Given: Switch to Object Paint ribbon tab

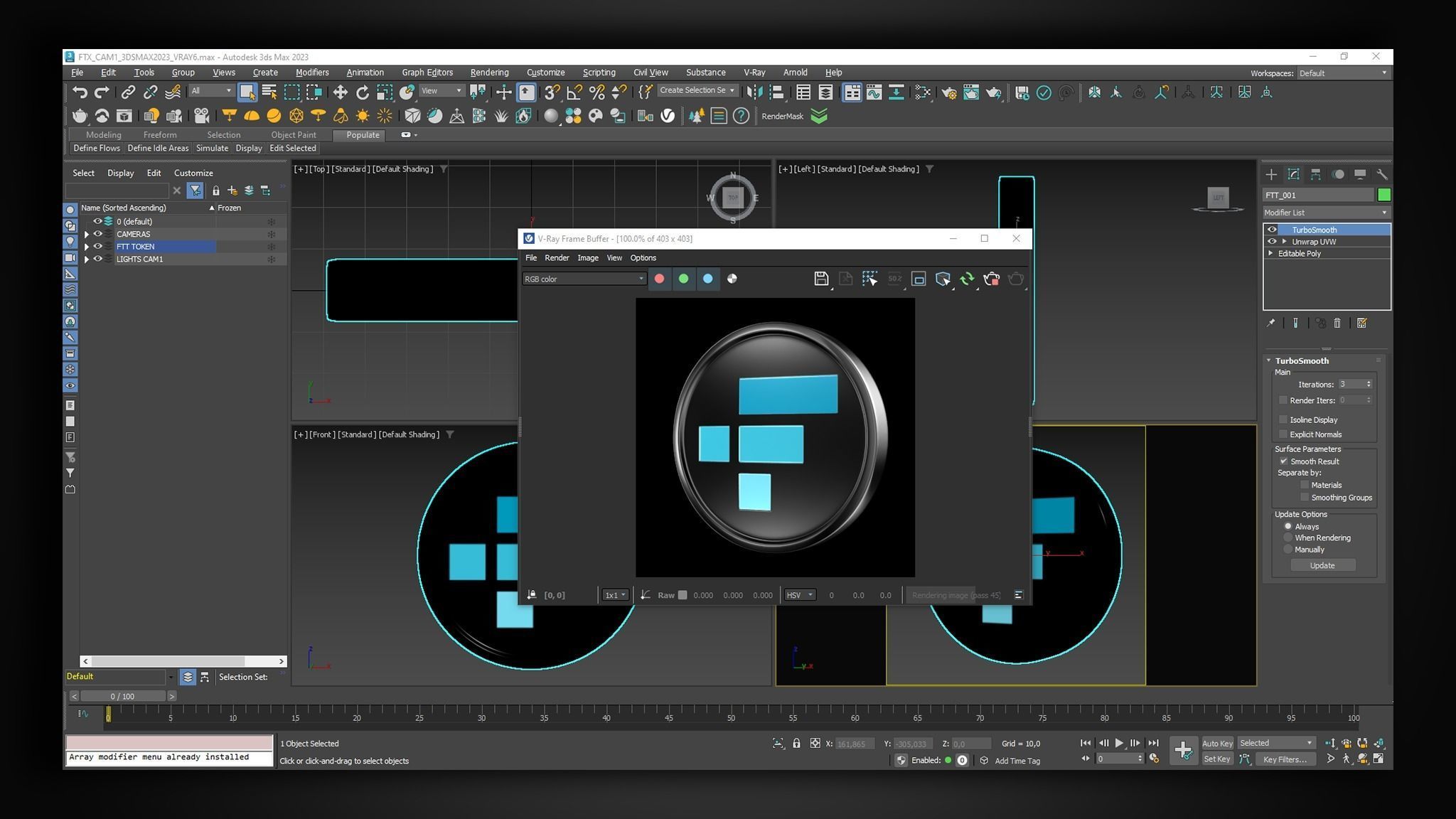Looking at the screenshot, I should pyautogui.click(x=294, y=135).
